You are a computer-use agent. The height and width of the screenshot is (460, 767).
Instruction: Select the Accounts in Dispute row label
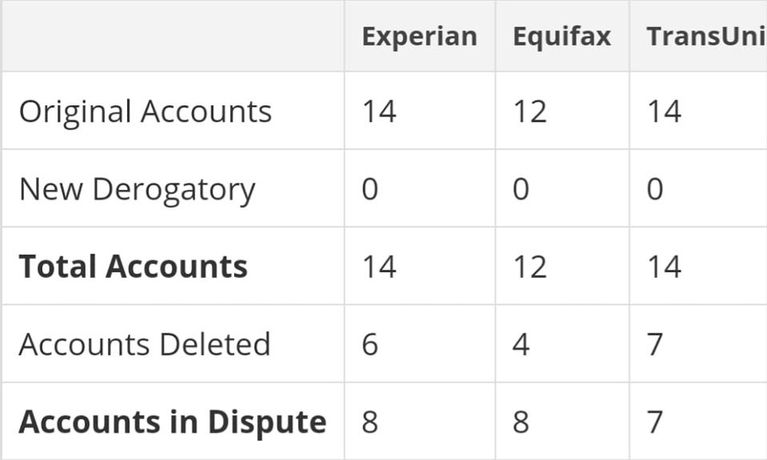172,422
